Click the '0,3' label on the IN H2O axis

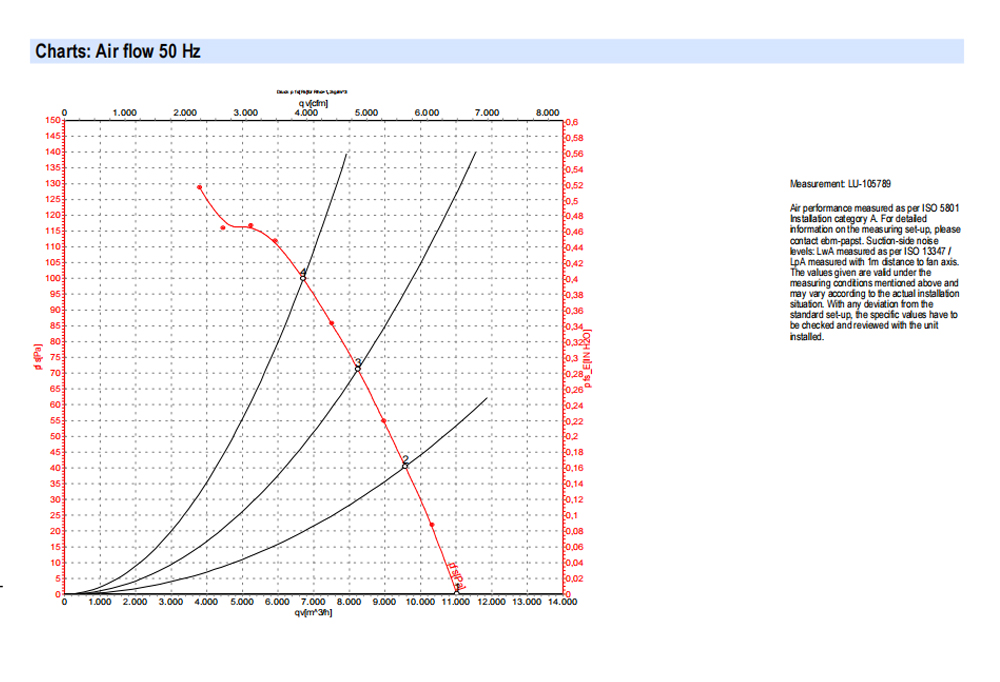(572, 358)
